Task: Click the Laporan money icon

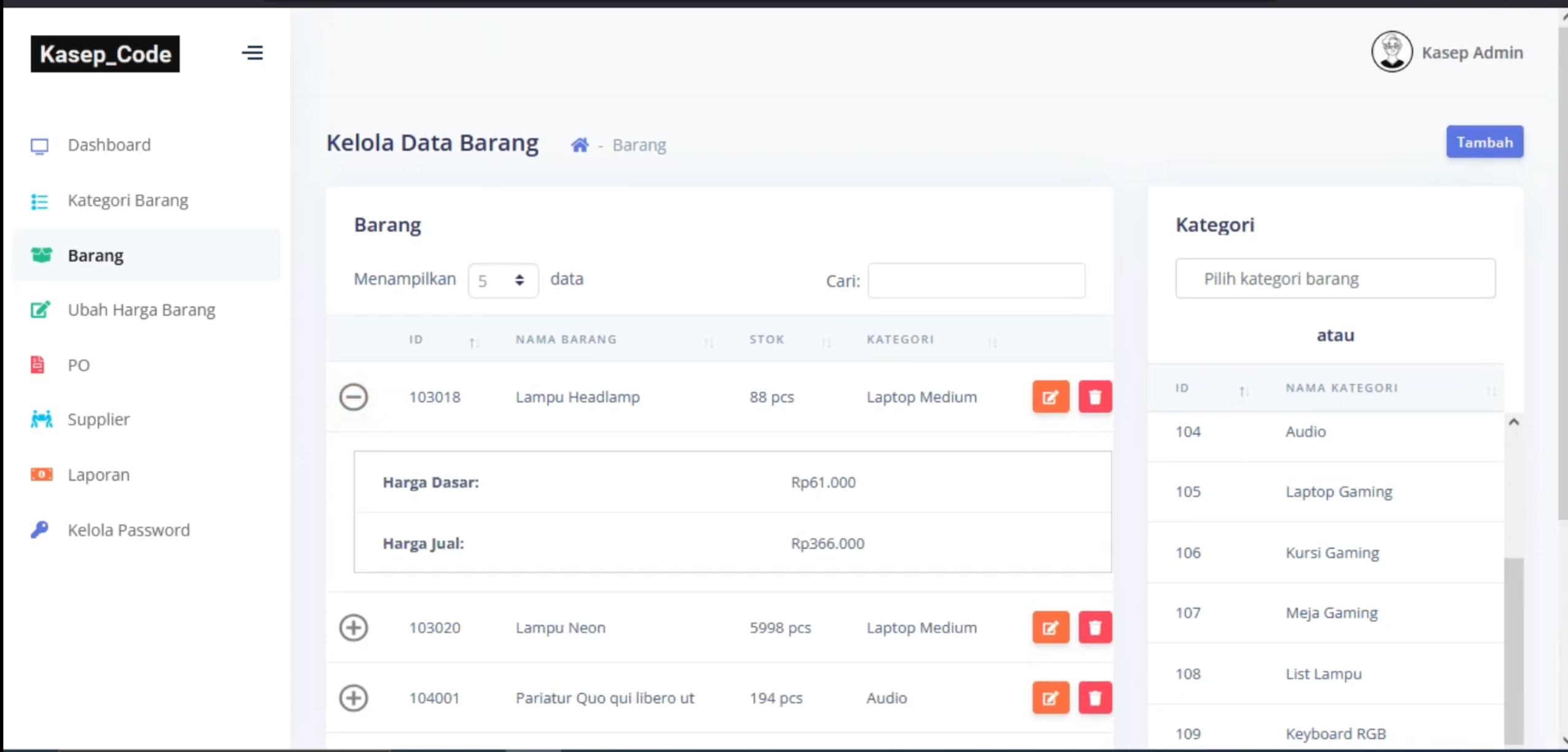Action: [x=41, y=474]
